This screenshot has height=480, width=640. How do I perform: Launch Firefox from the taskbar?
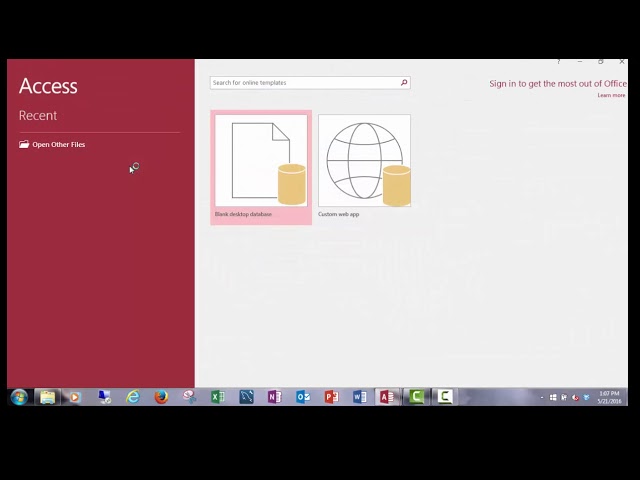(162, 397)
